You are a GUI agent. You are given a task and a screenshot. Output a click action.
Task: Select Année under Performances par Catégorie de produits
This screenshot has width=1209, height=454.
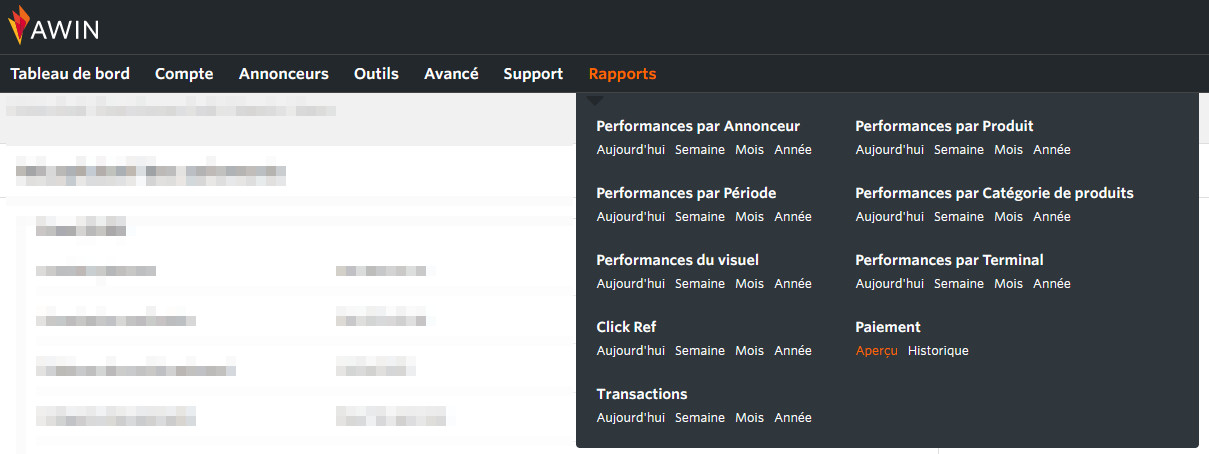(1052, 217)
